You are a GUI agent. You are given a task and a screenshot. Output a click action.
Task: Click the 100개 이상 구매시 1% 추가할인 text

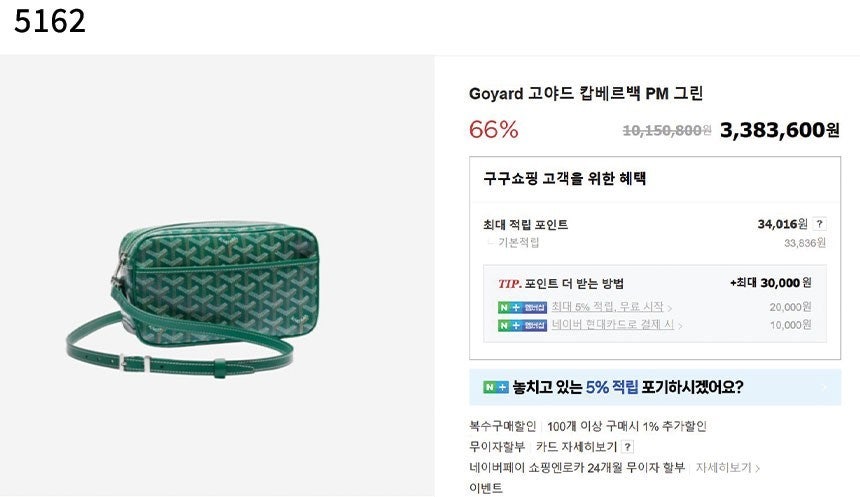[627, 426]
